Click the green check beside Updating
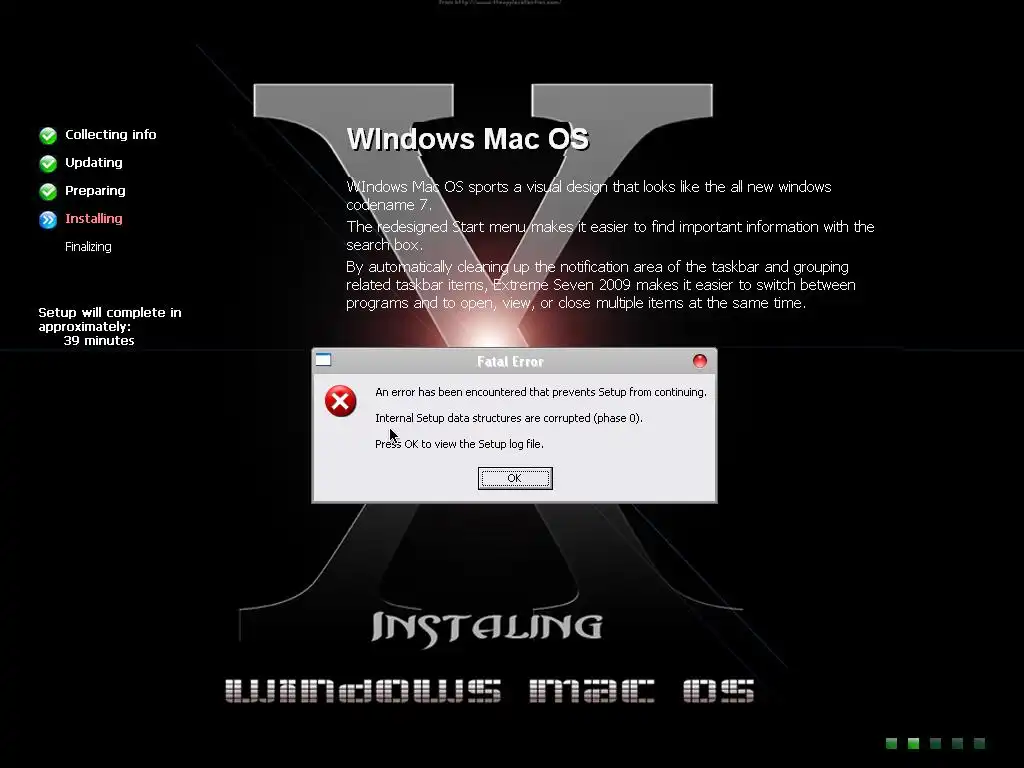 pyautogui.click(x=48, y=163)
